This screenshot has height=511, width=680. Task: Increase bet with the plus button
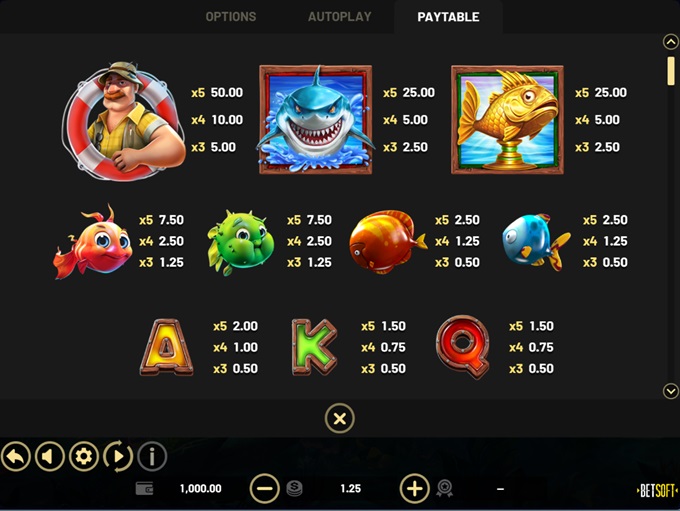point(415,488)
